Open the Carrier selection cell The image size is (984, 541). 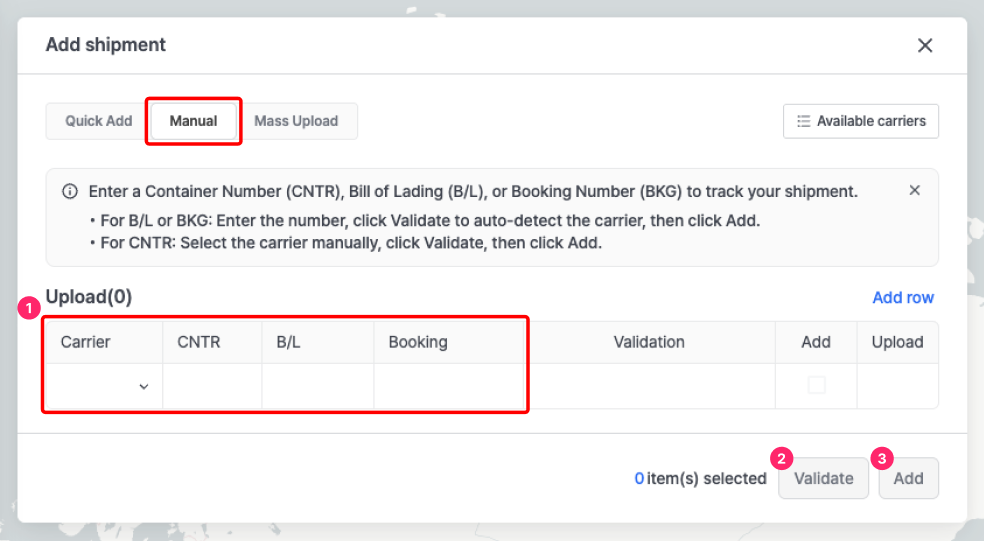tap(104, 386)
